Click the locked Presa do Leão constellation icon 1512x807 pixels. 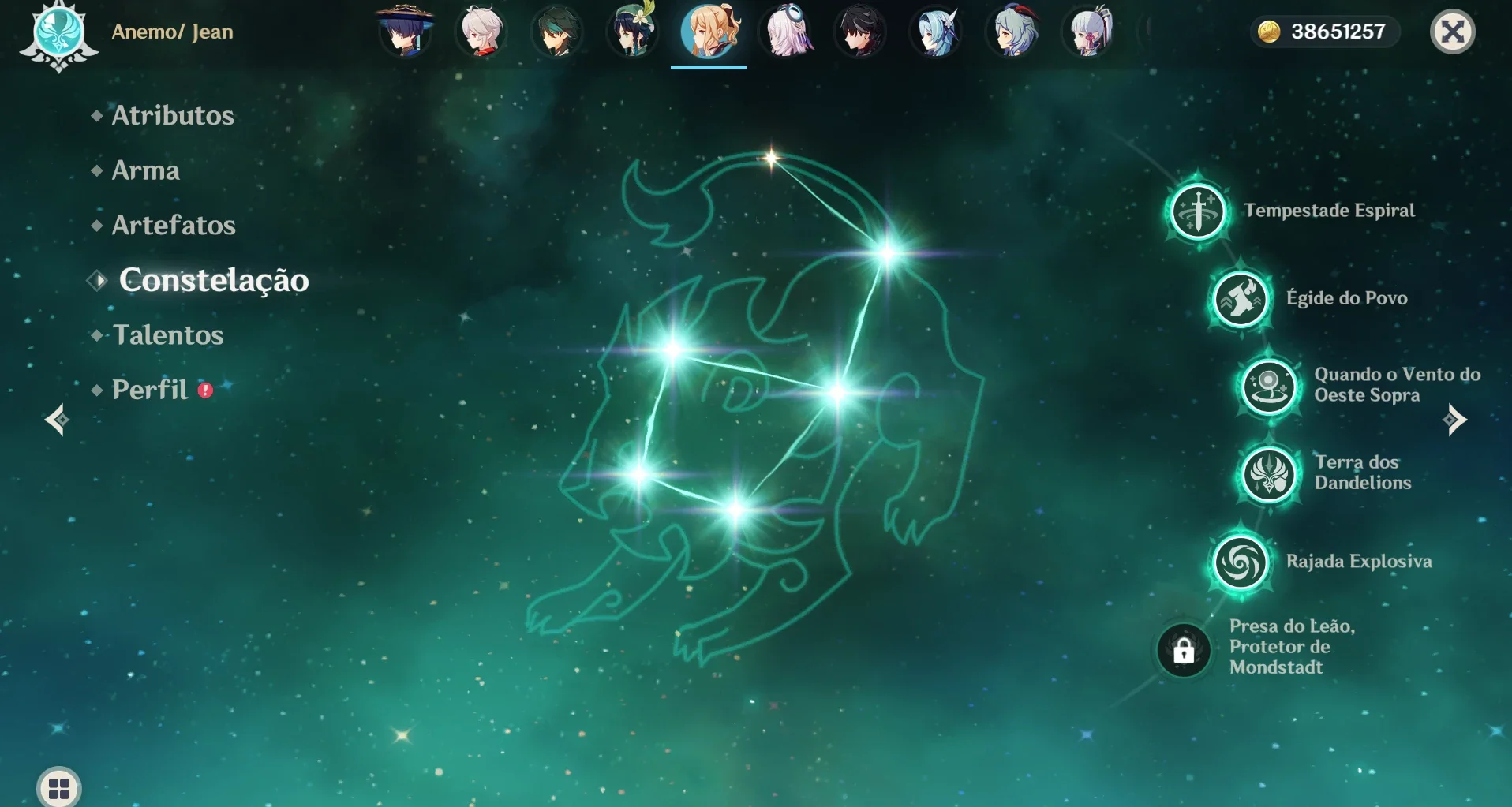tap(1184, 651)
